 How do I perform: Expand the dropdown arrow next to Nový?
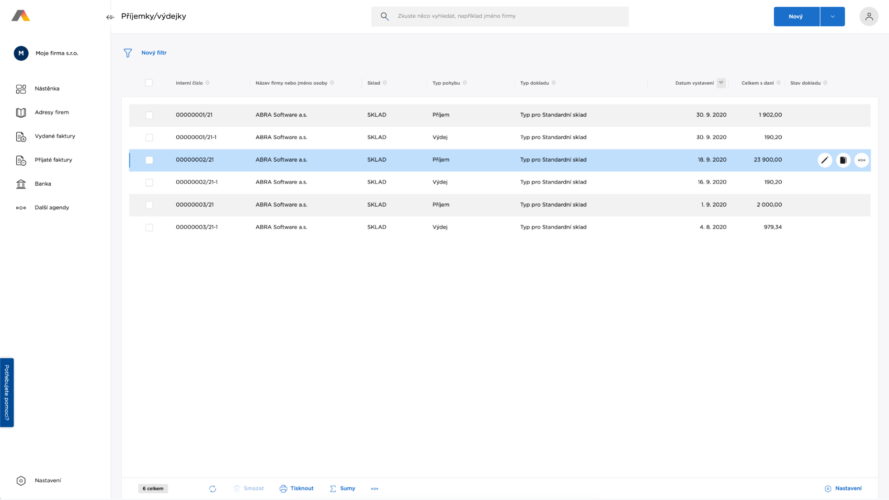[x=832, y=16]
